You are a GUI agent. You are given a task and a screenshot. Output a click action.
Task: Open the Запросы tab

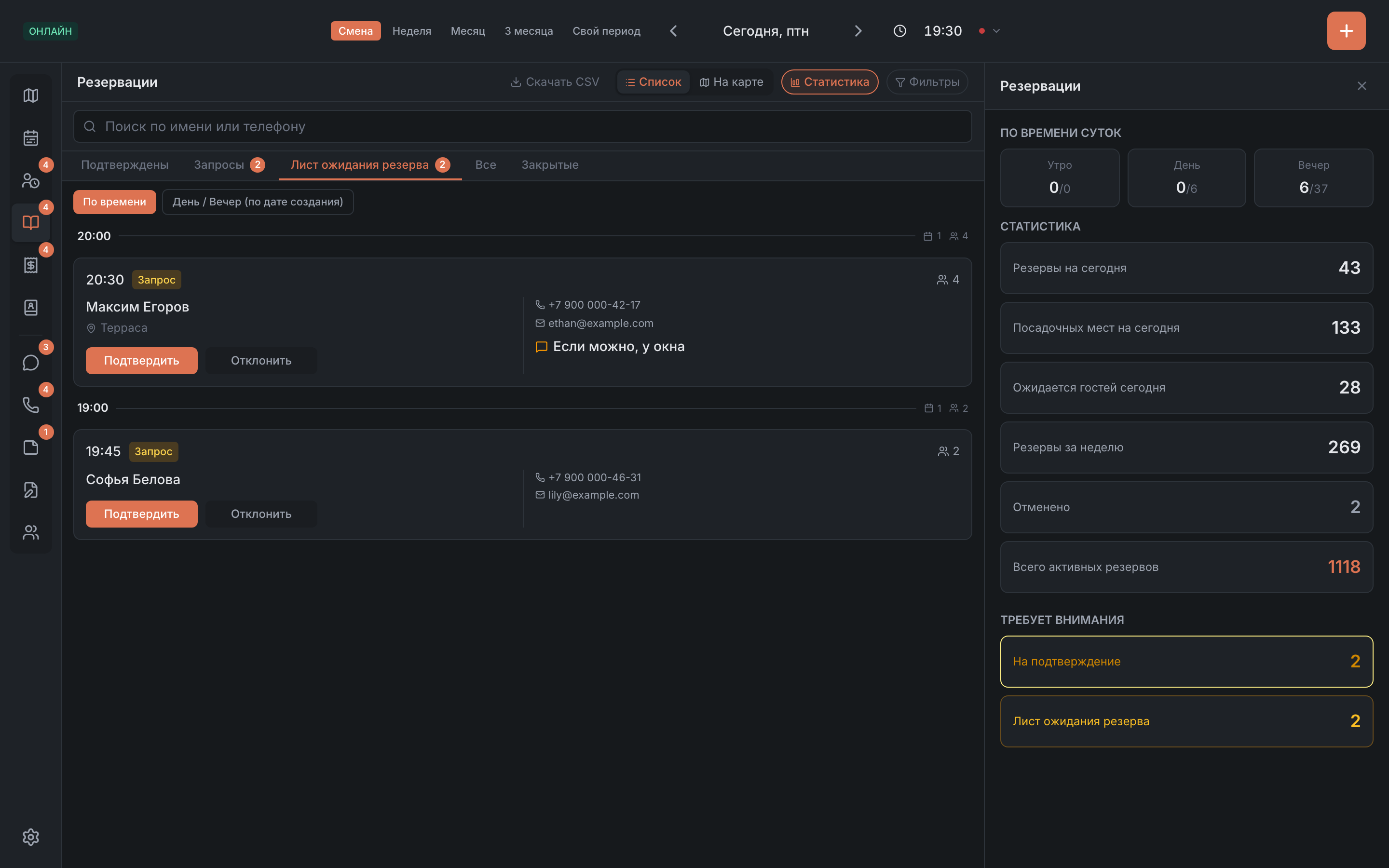(x=229, y=165)
